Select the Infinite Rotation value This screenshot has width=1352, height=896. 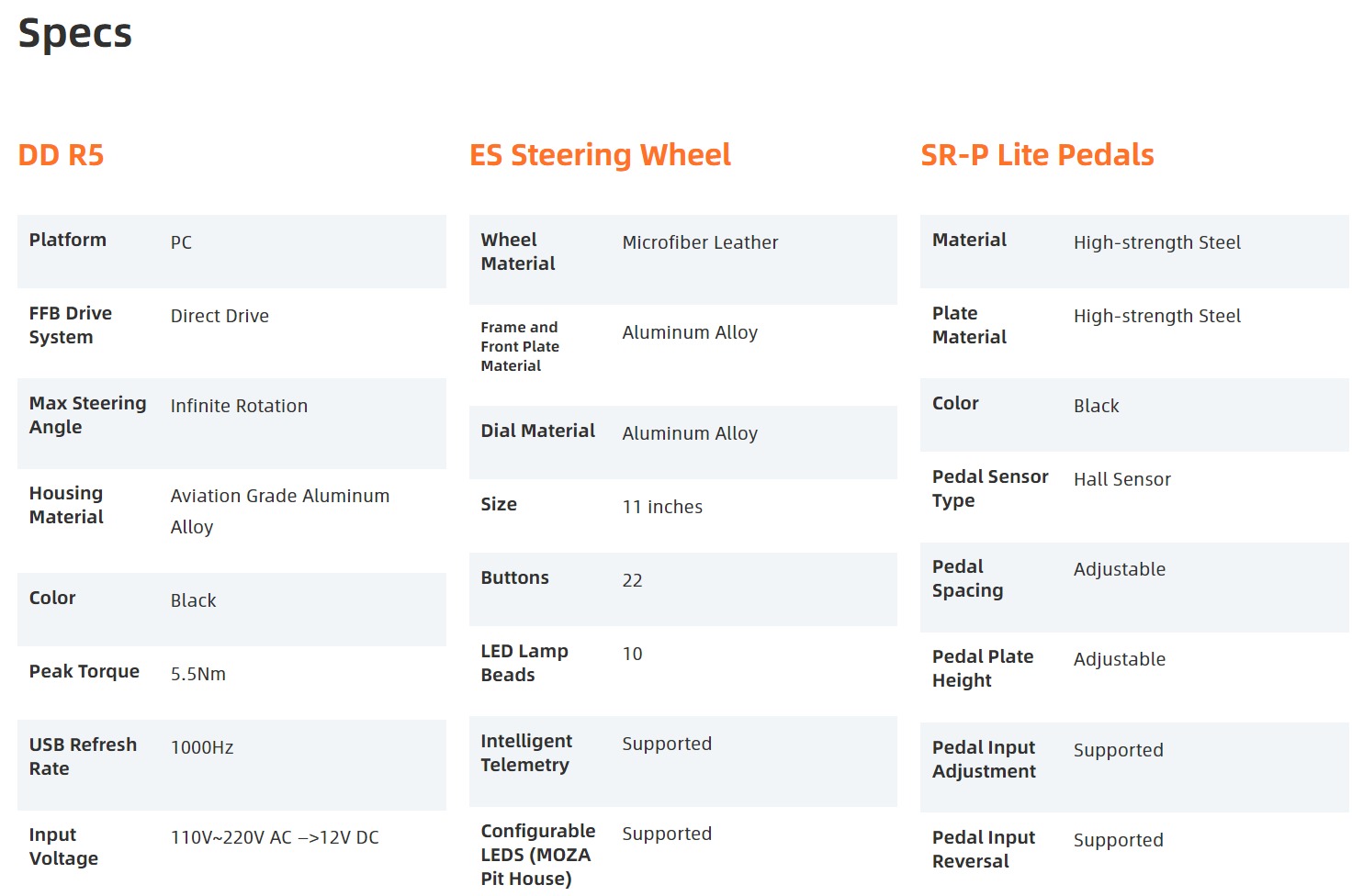pos(239,406)
